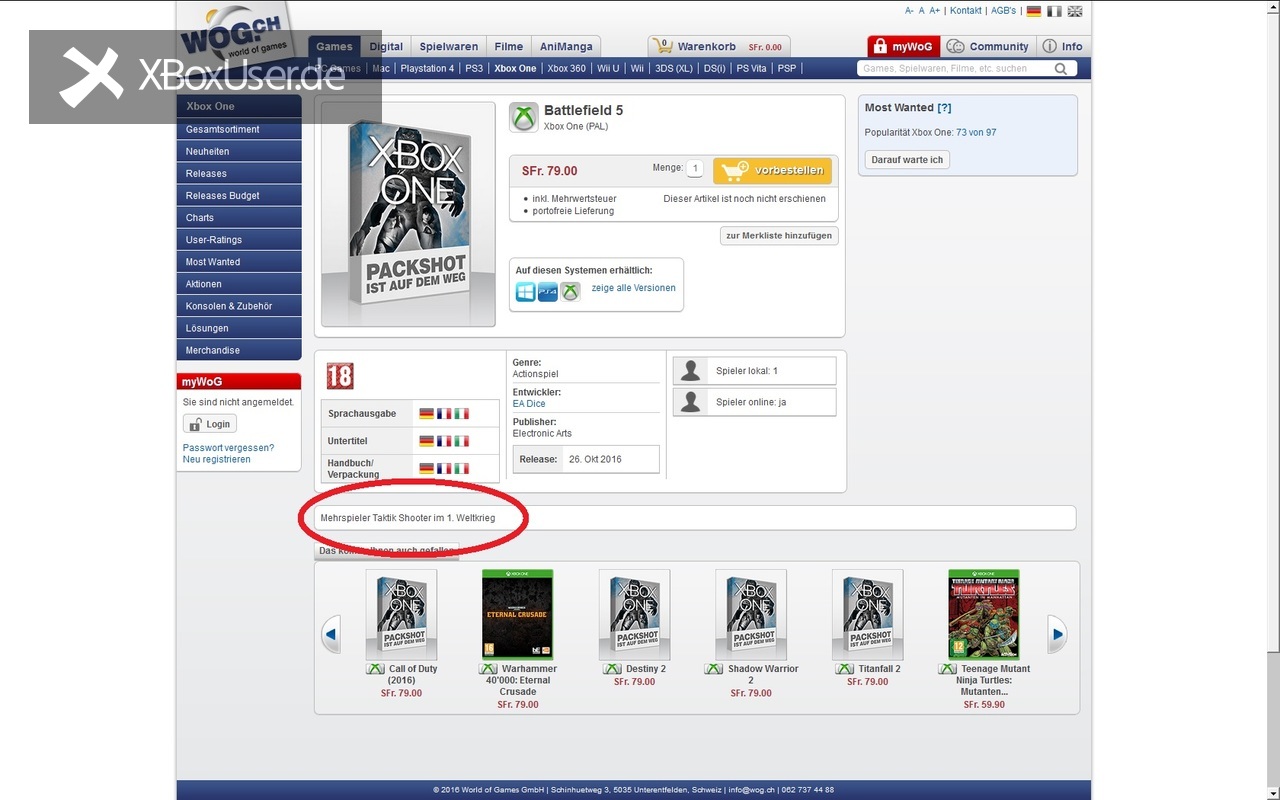
Task: Open the Spielwaren main tab
Action: click(x=449, y=47)
